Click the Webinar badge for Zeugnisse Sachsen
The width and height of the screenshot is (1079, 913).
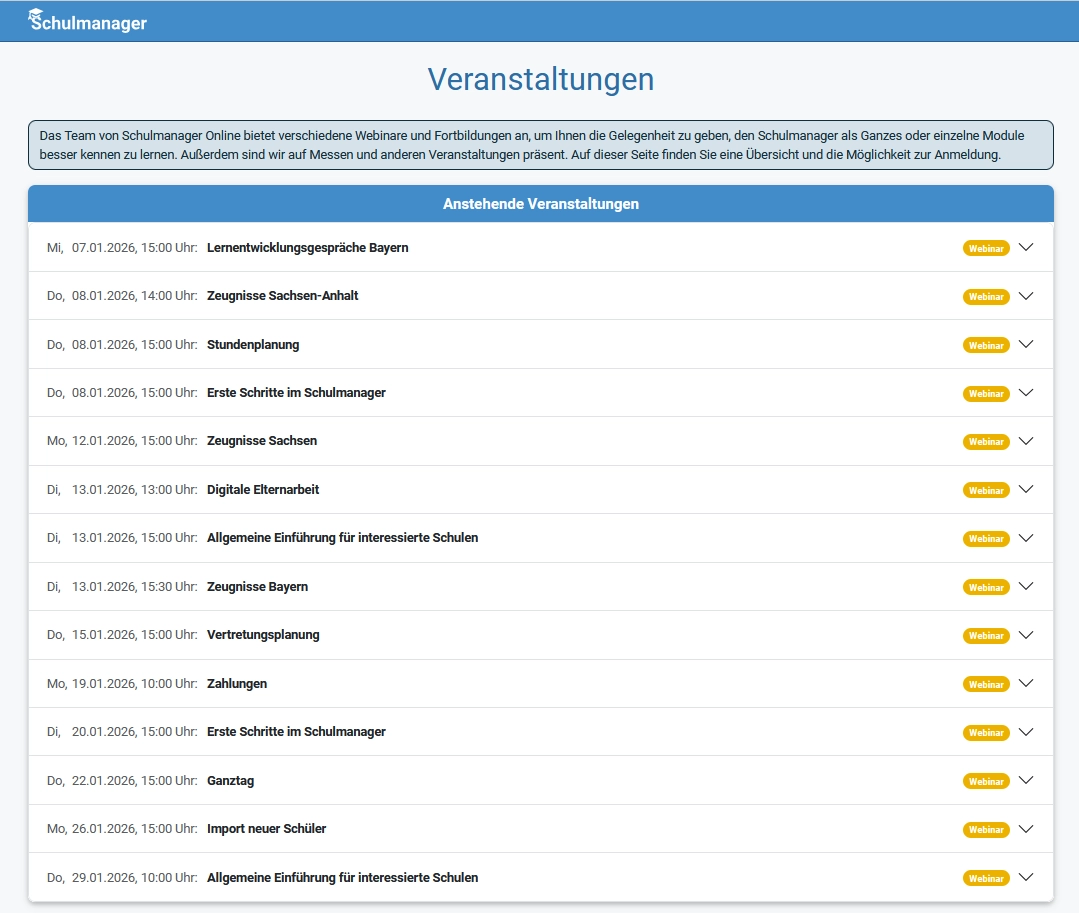point(986,441)
